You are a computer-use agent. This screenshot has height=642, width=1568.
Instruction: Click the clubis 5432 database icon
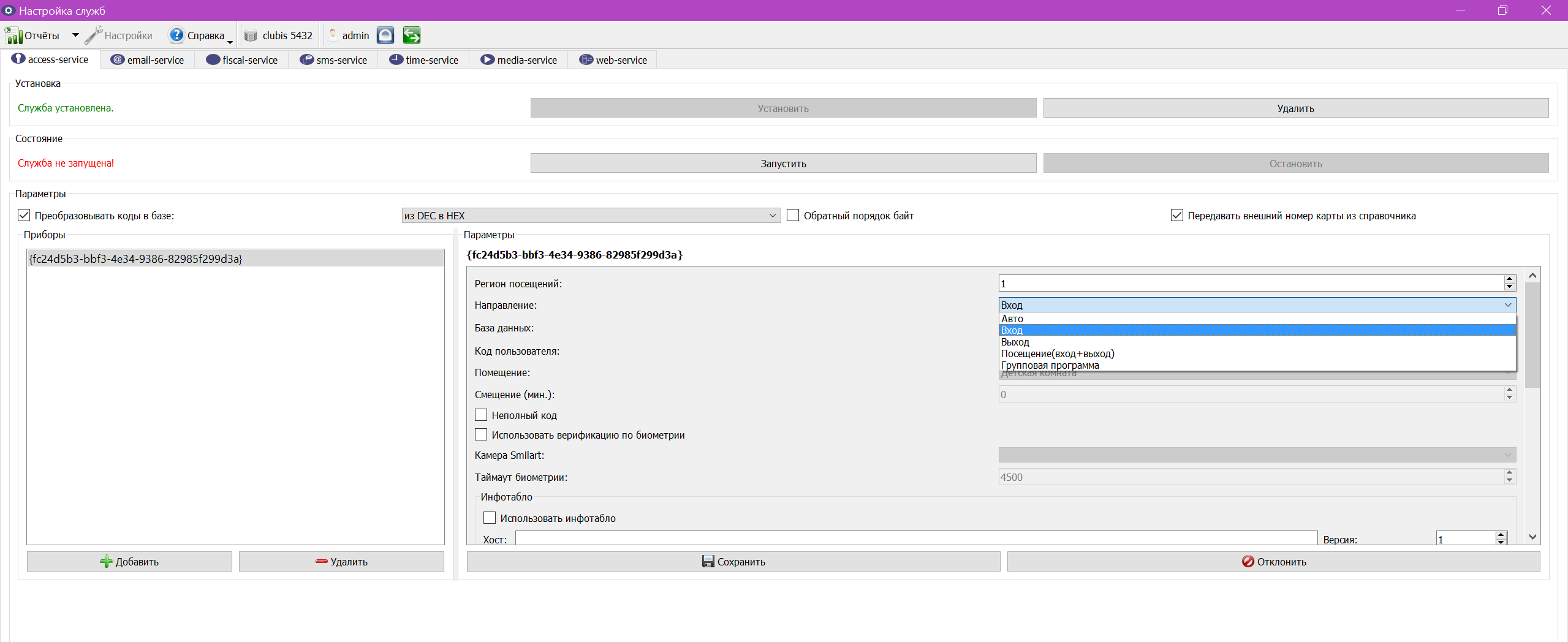(251, 36)
